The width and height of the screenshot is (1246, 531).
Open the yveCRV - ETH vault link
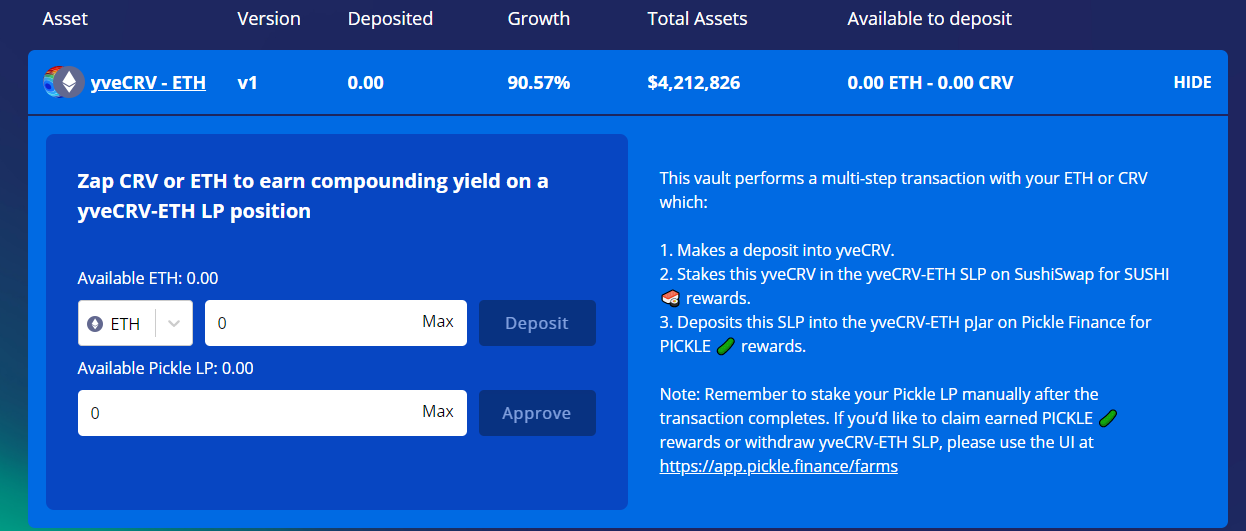pos(148,83)
